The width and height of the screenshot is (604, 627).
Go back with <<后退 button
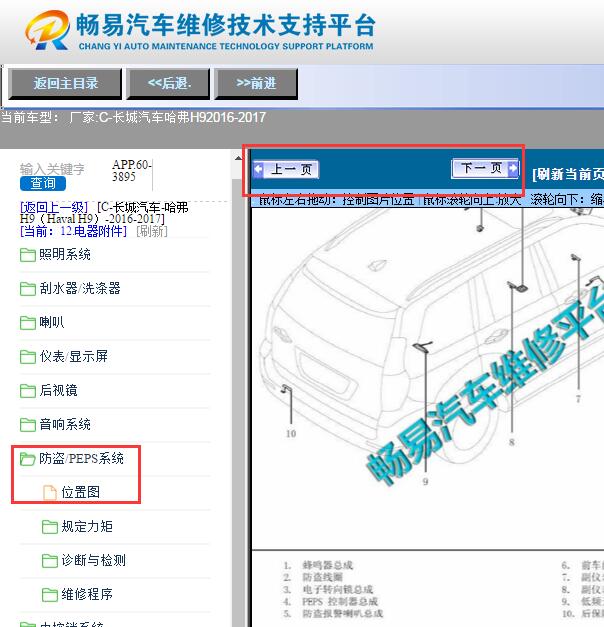pos(168,83)
